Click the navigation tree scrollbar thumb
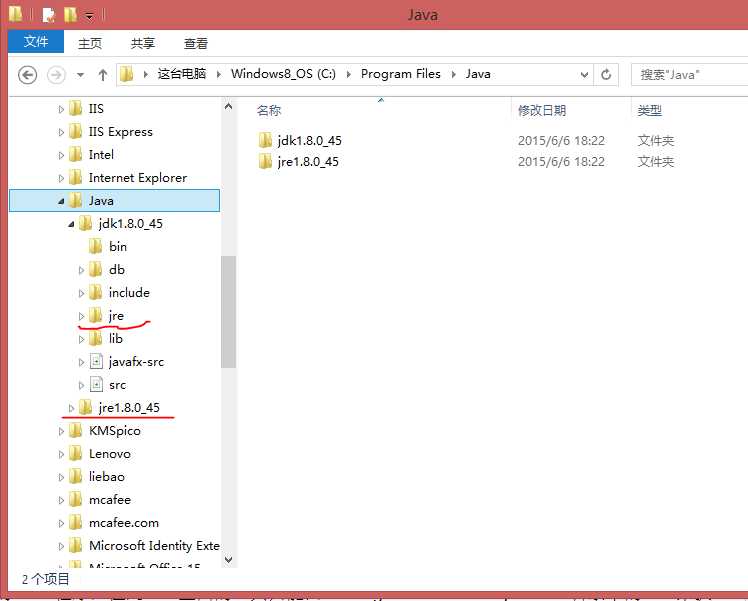Screen dimensions: 748x601 (x=229, y=312)
